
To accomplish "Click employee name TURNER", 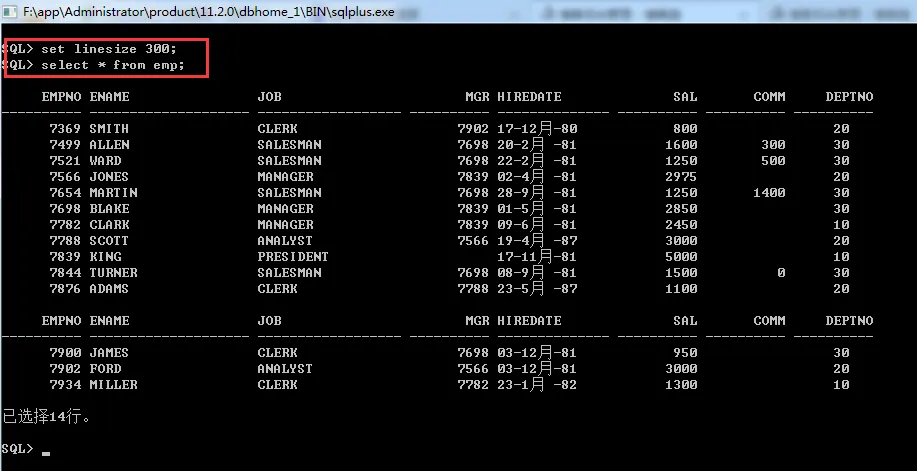I will coord(113,273).
